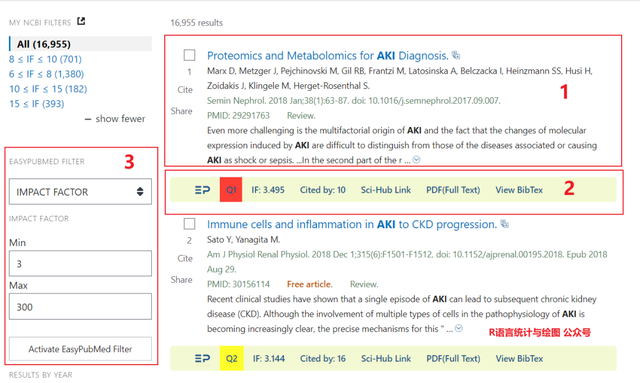Apply 10 ≤ IF ≤ 15 (182) filter
The width and height of the screenshot is (640, 383).
tap(48, 89)
